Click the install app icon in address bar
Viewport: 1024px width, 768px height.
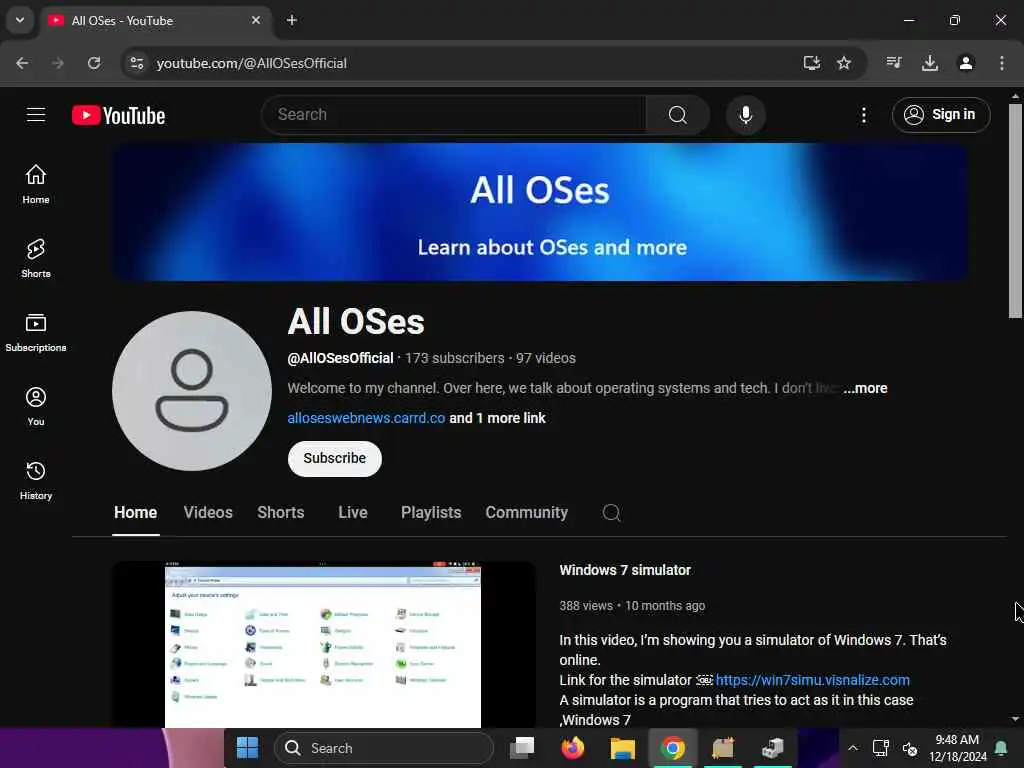[x=811, y=63]
